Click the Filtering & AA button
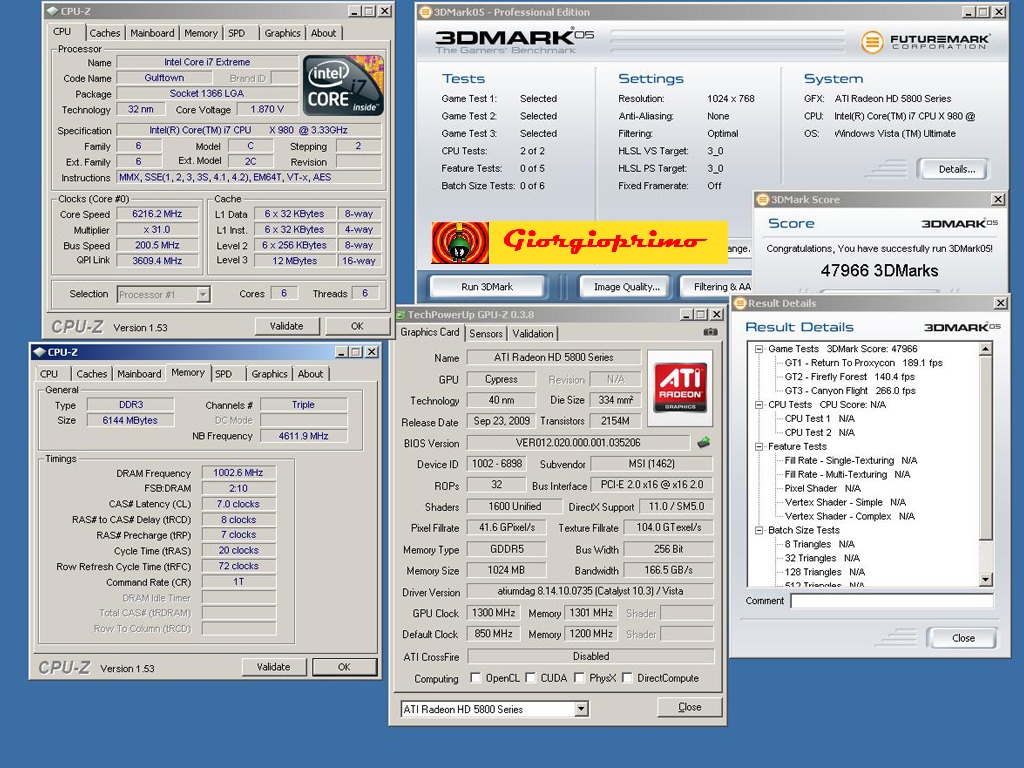The width and height of the screenshot is (1024, 768). click(717, 287)
